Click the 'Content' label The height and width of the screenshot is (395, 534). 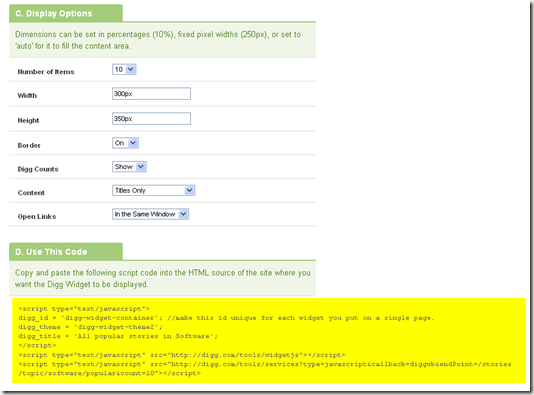pos(31,193)
